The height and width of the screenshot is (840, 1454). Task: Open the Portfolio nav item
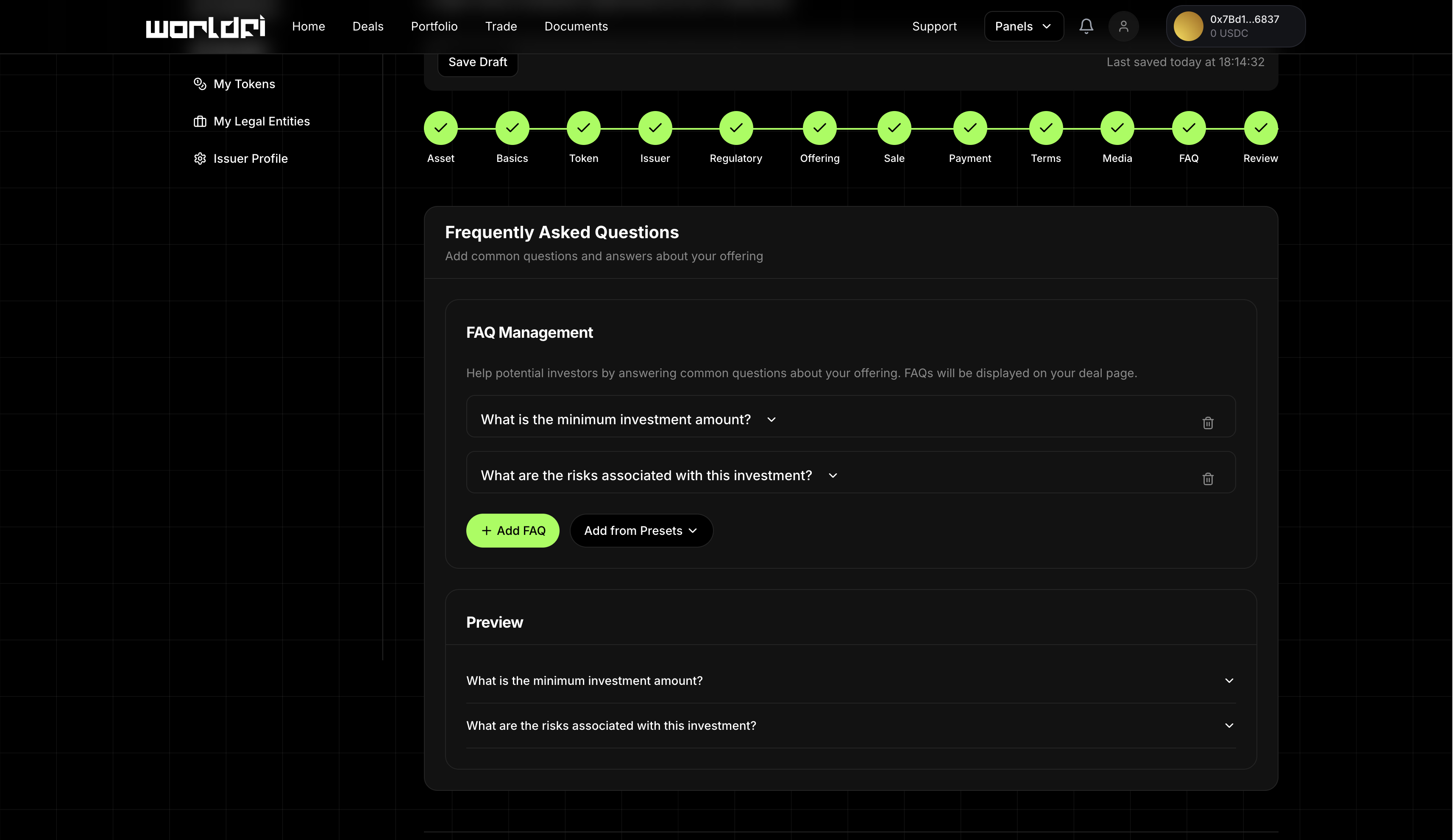434,27
